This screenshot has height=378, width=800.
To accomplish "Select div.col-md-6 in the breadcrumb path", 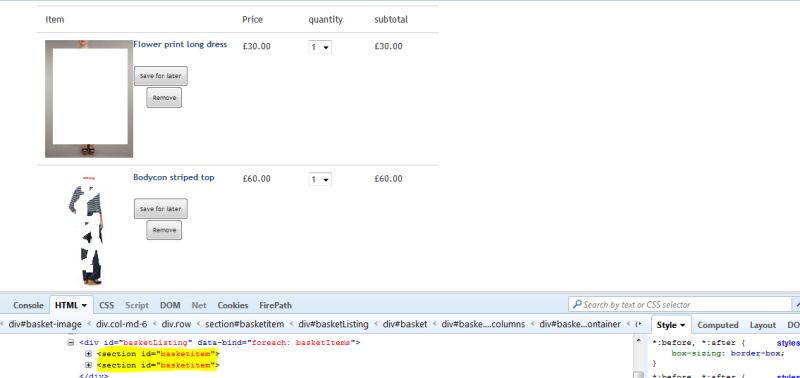I will click(x=121, y=324).
